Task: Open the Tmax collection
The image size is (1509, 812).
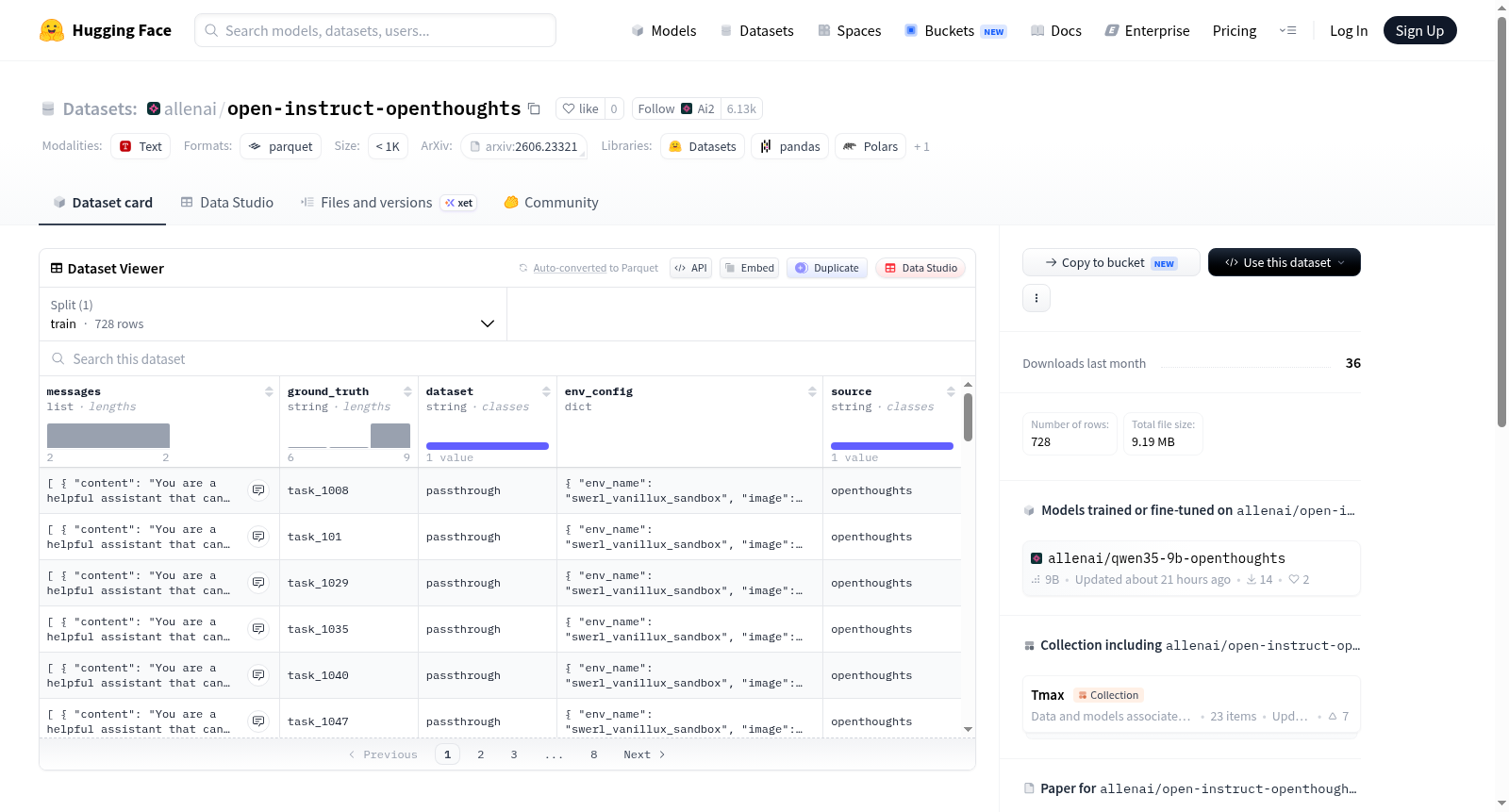Action: [x=1191, y=704]
